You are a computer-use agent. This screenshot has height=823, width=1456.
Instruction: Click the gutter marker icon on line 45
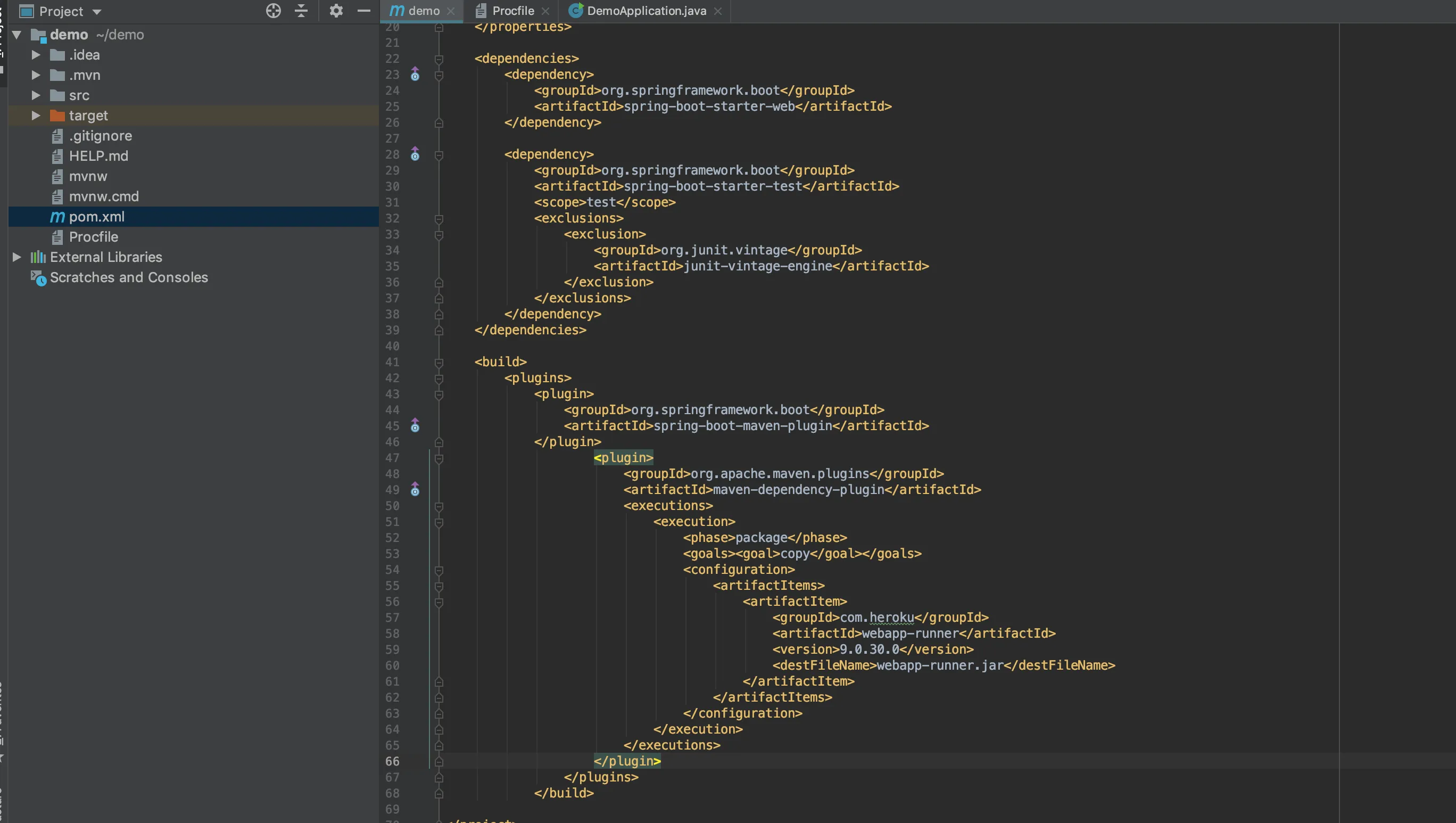[415, 426]
